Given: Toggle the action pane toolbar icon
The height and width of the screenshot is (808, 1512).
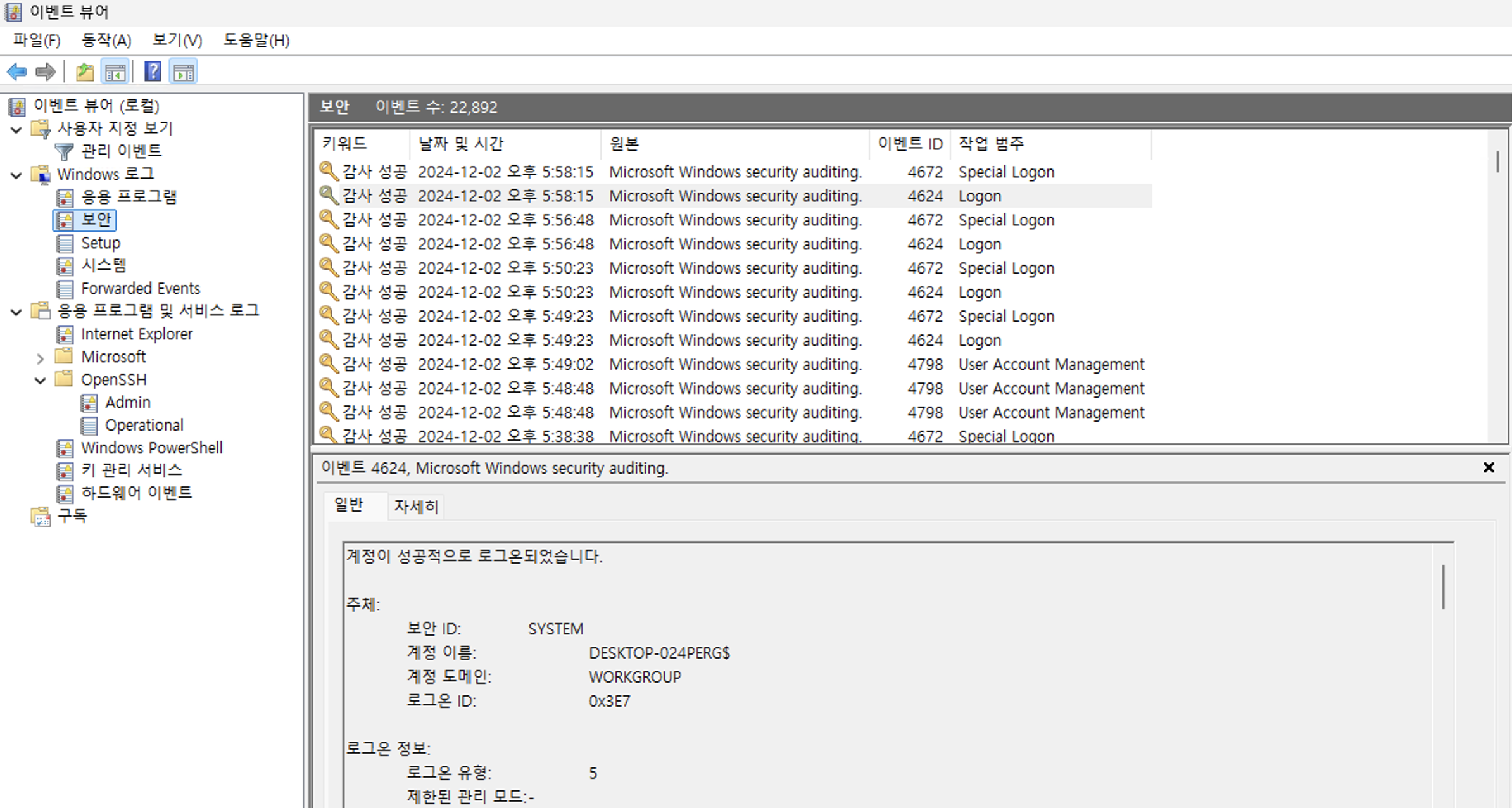Looking at the screenshot, I should (184, 72).
